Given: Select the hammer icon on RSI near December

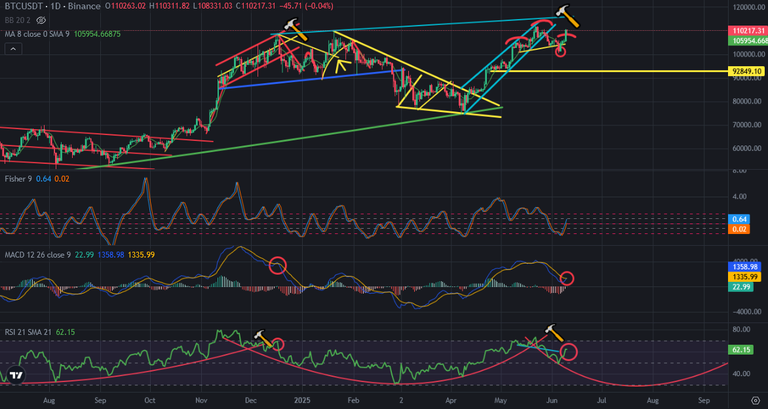Looking at the screenshot, I should tap(263, 339).
